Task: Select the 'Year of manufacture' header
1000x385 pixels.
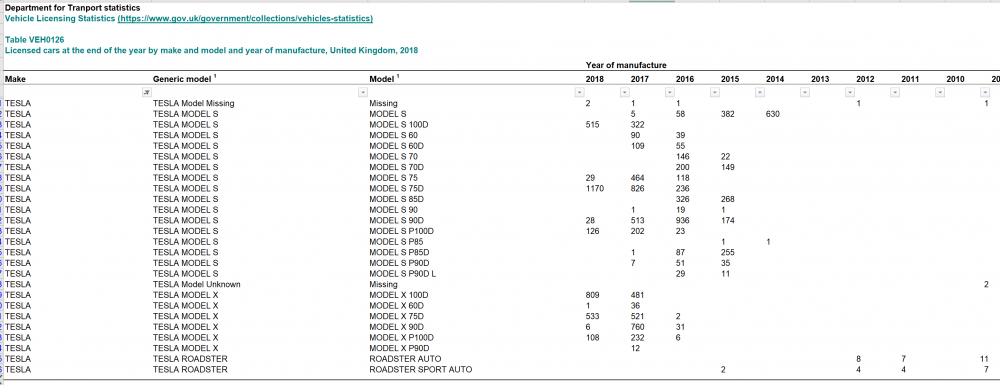Action: pyautogui.click(x=626, y=65)
